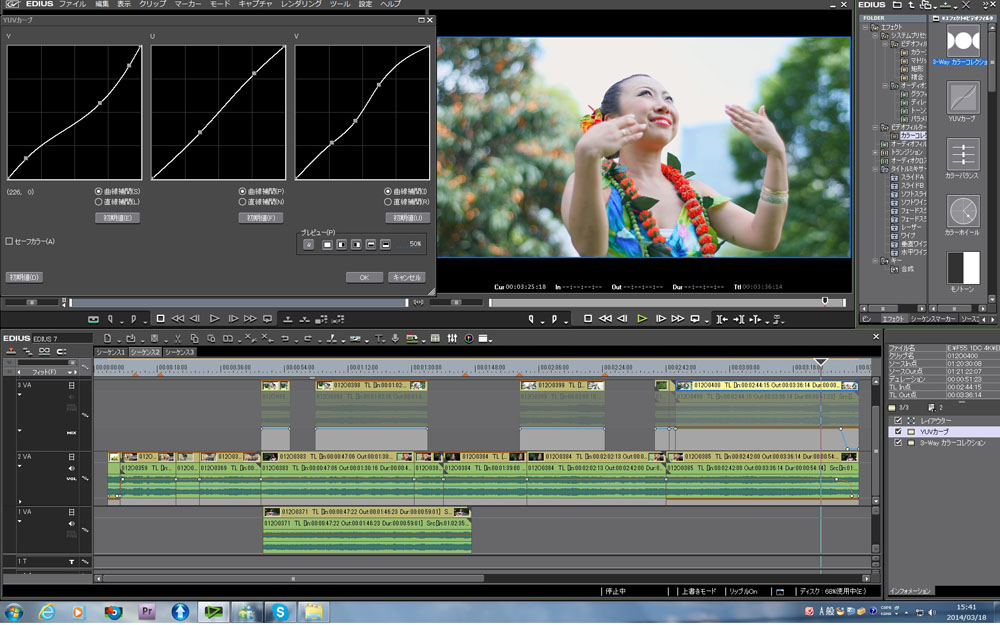This screenshot has width=1000, height=625.
Task: Open the audio mixer sliders icon
Action: pyautogui.click(x=452, y=339)
